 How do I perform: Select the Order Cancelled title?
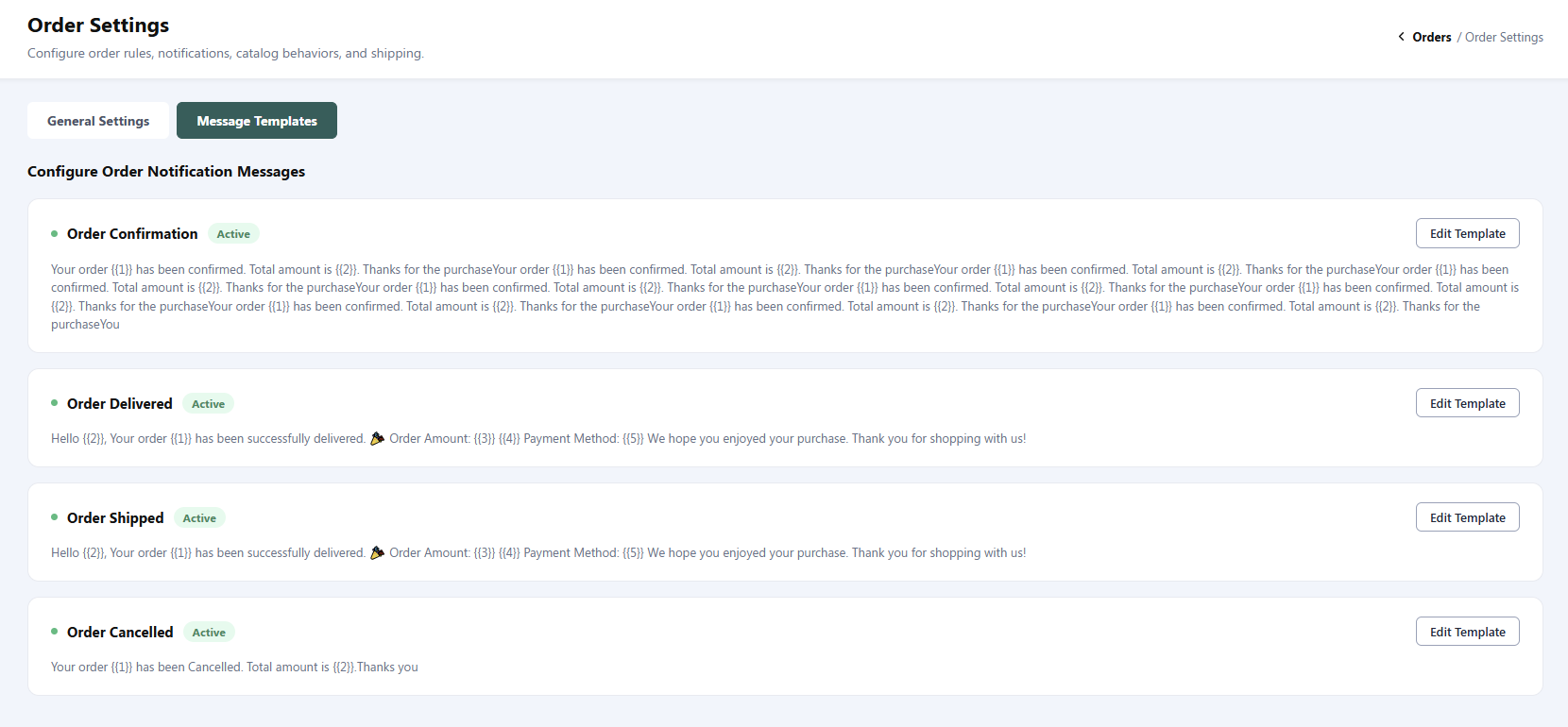pos(120,632)
